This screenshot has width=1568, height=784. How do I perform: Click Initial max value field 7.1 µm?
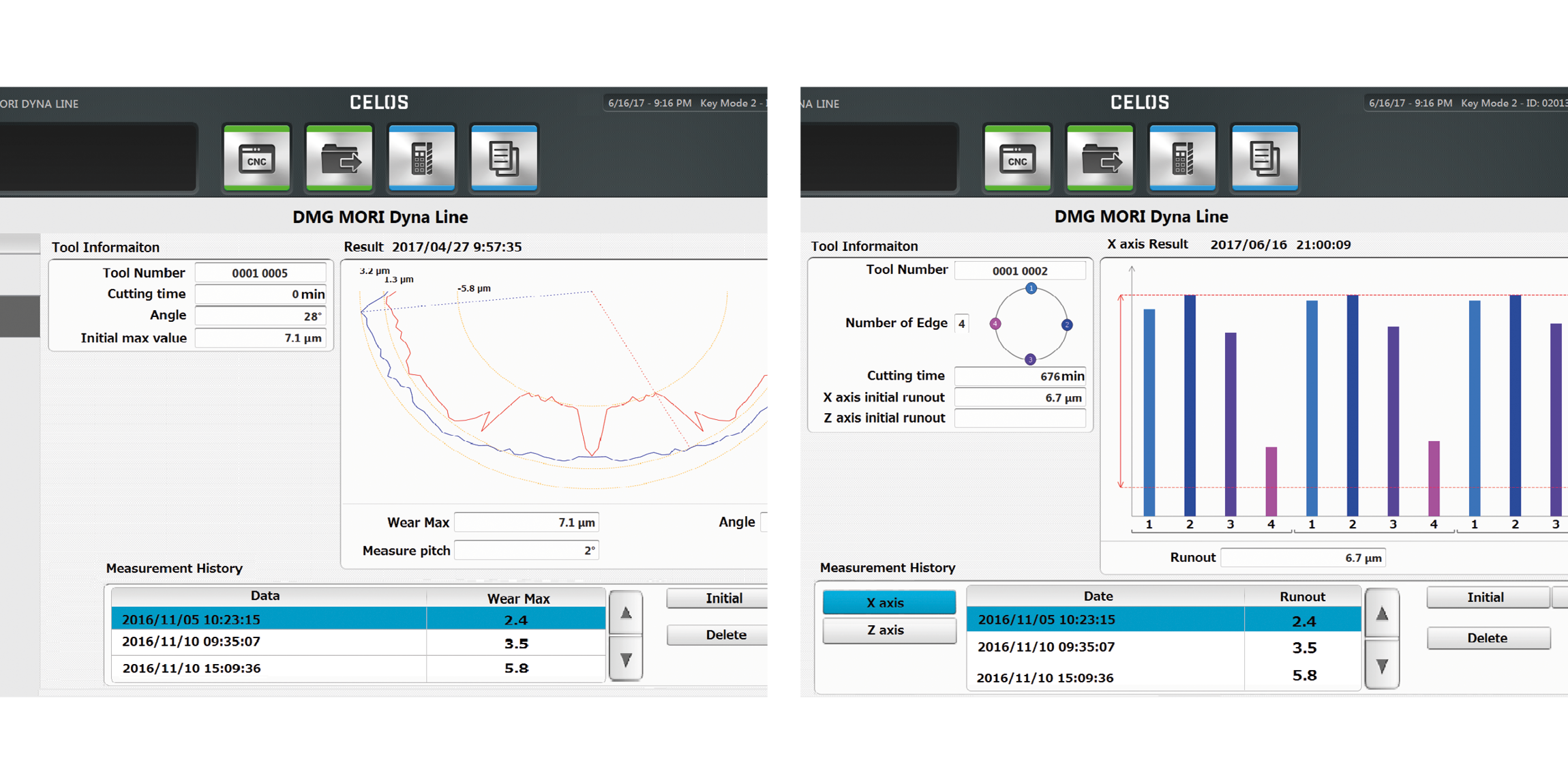click(260, 338)
